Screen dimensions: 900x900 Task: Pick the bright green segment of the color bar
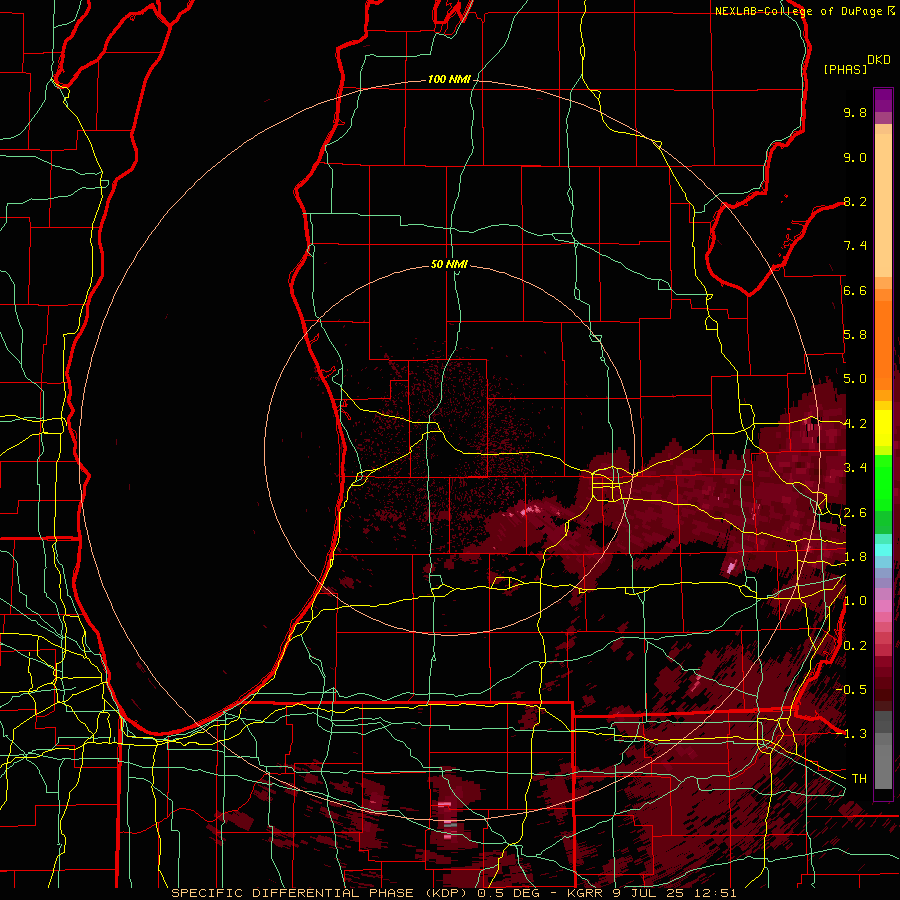pos(883,482)
